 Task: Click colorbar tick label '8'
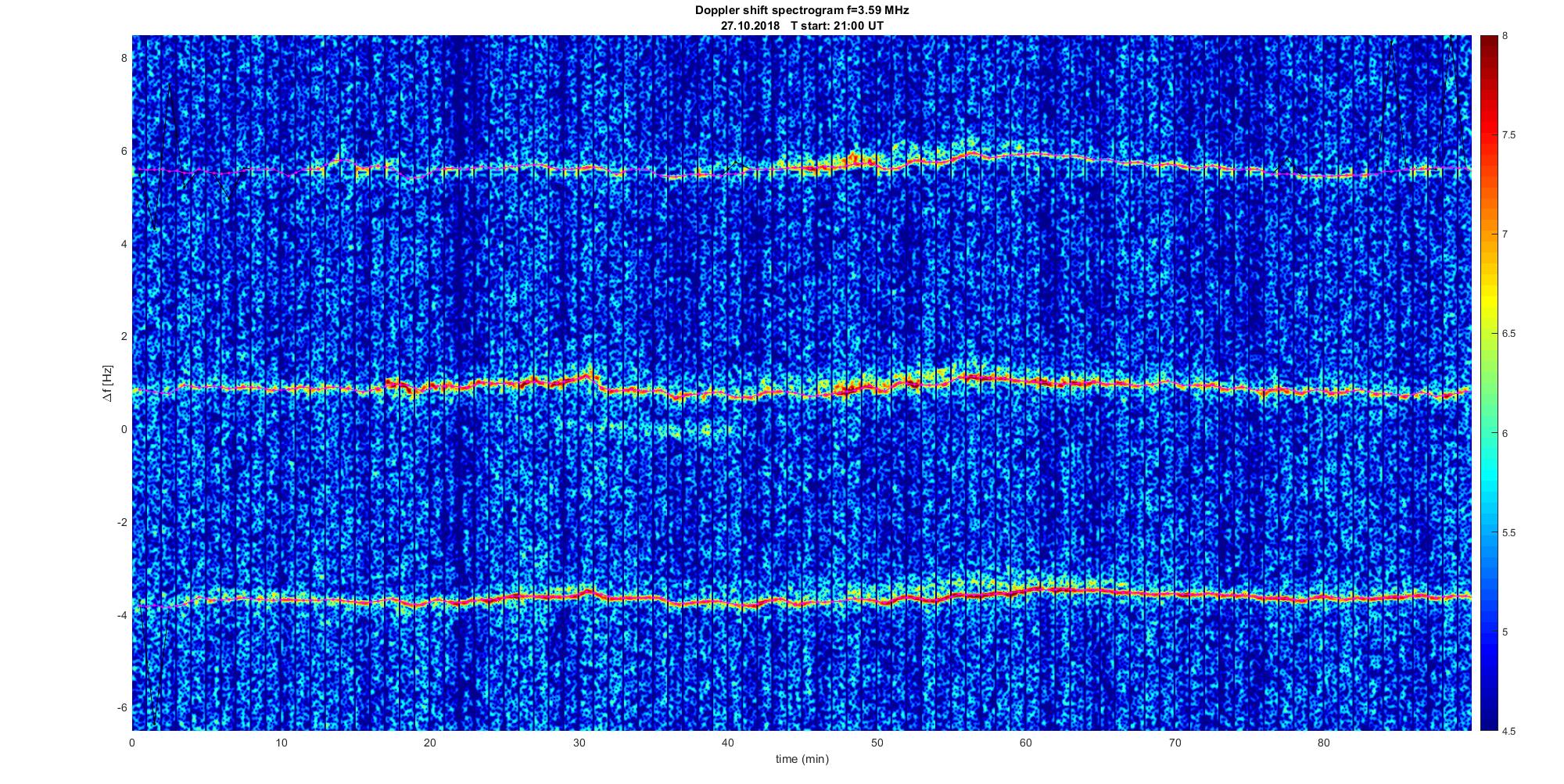coord(1505,37)
